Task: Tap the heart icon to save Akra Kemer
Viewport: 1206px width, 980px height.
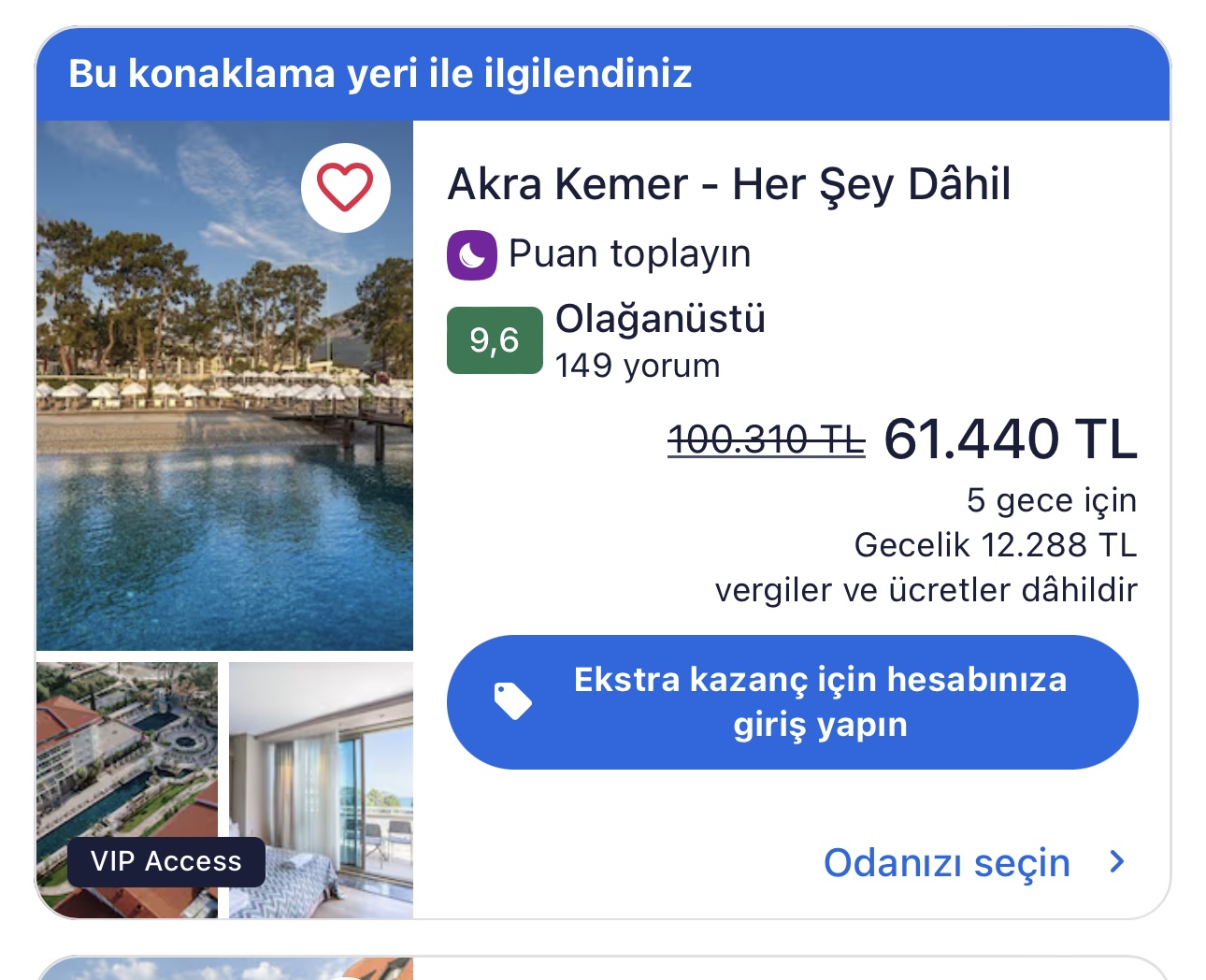Action: (345, 187)
